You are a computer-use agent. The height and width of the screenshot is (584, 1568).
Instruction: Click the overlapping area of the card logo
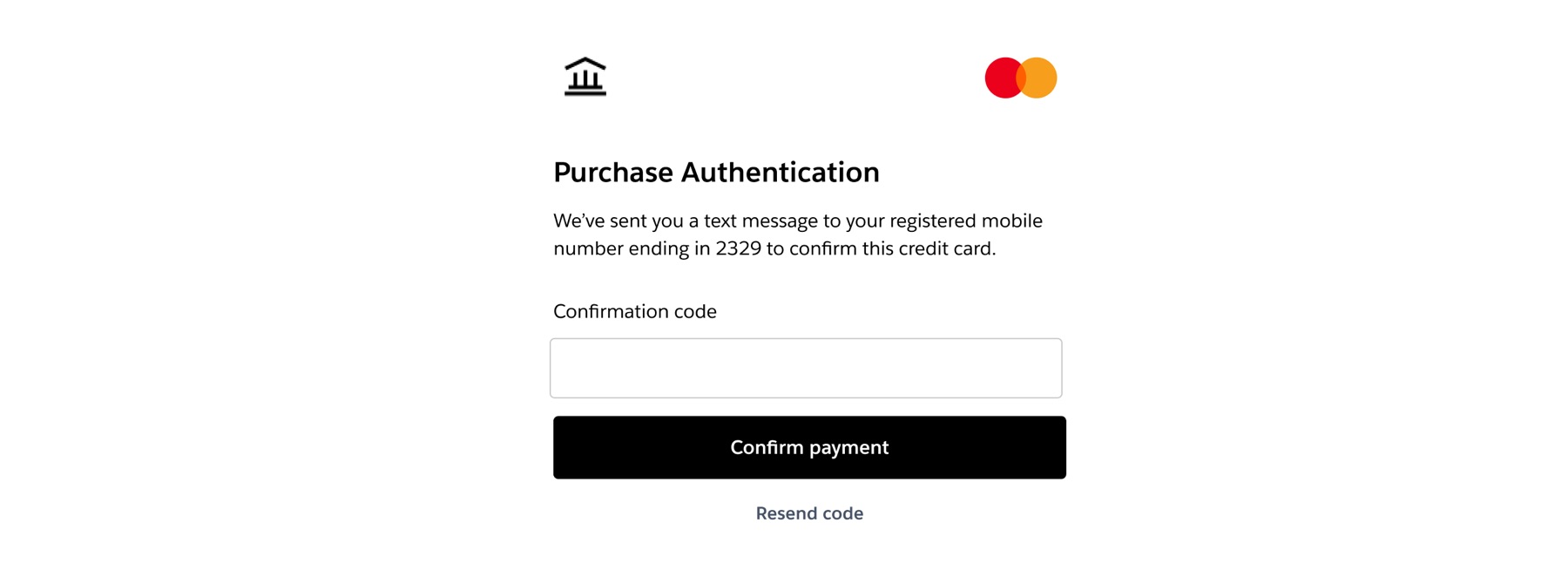tap(1019, 77)
